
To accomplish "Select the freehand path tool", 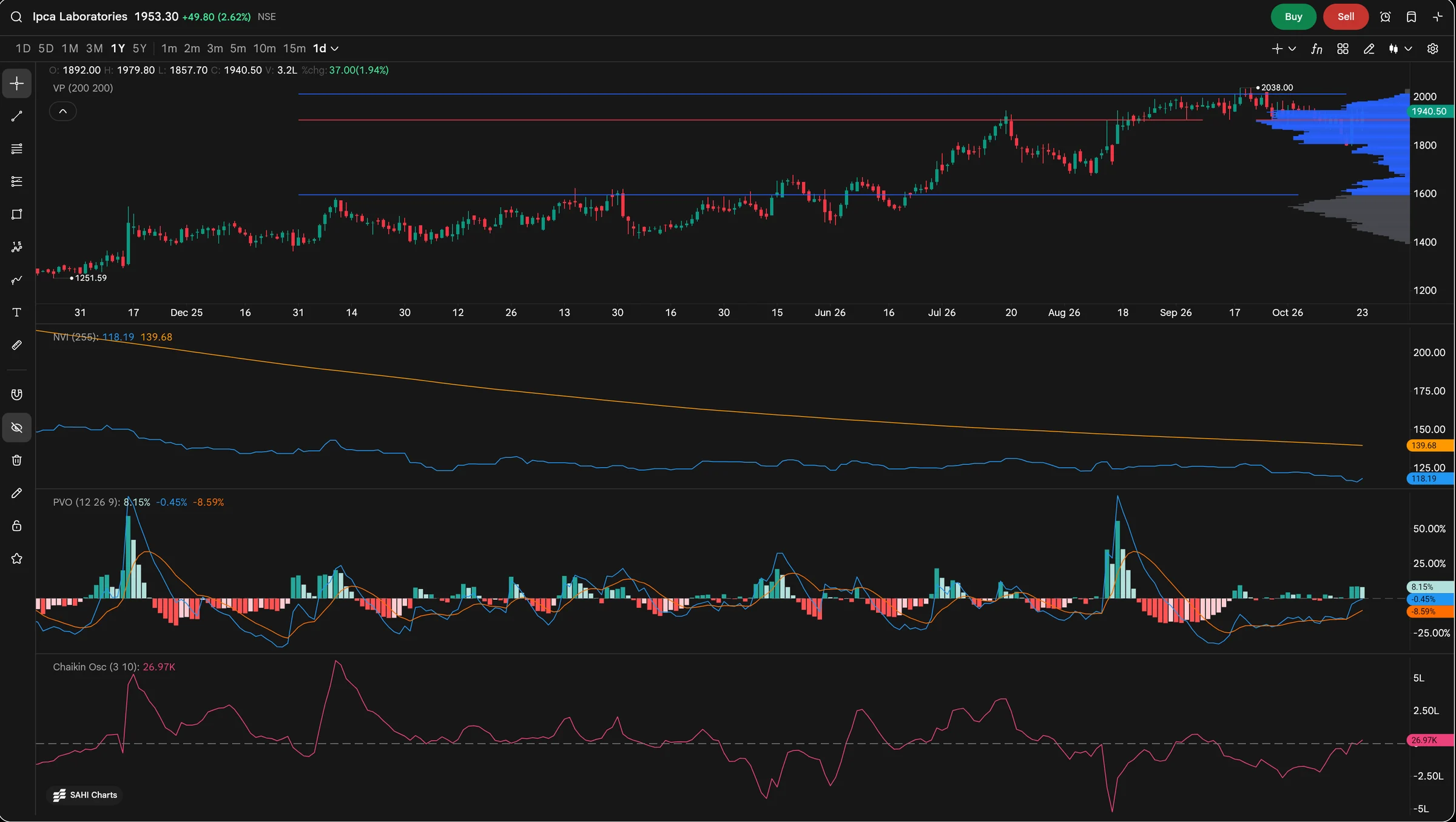I will click(x=17, y=280).
